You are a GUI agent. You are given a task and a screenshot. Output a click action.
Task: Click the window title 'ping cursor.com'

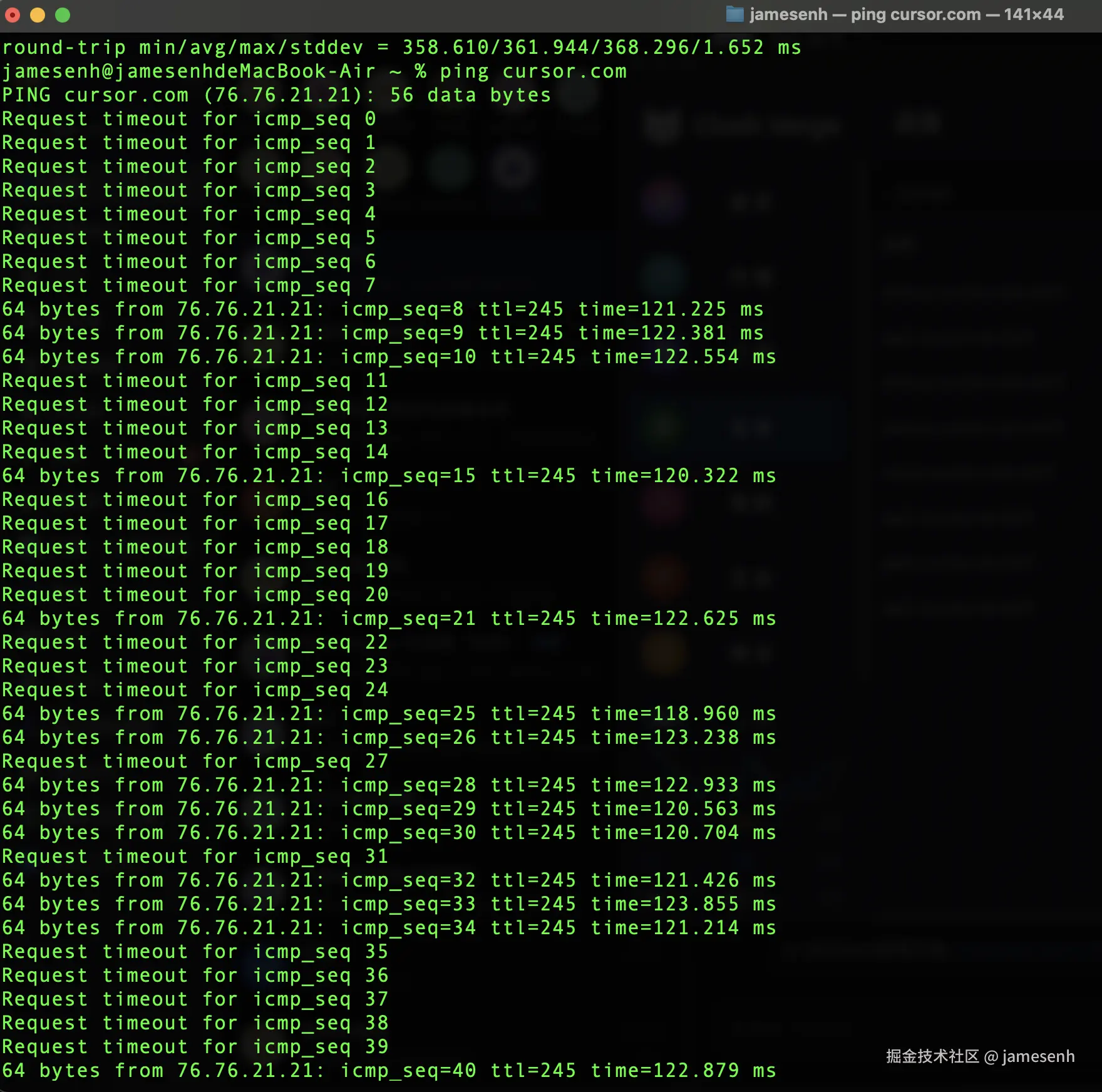915,14
